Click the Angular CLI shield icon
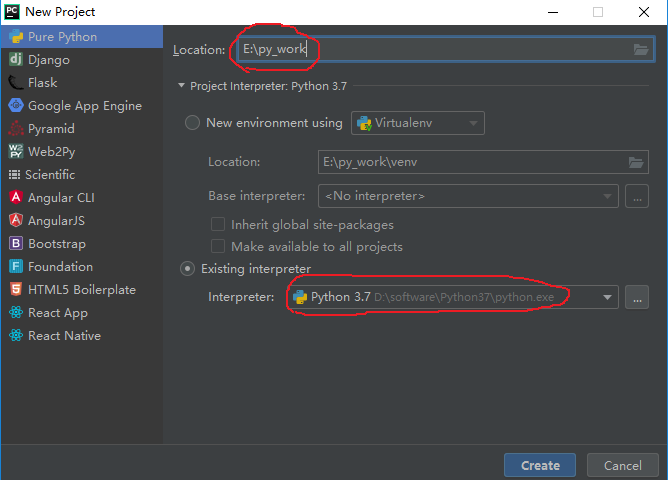 point(16,197)
